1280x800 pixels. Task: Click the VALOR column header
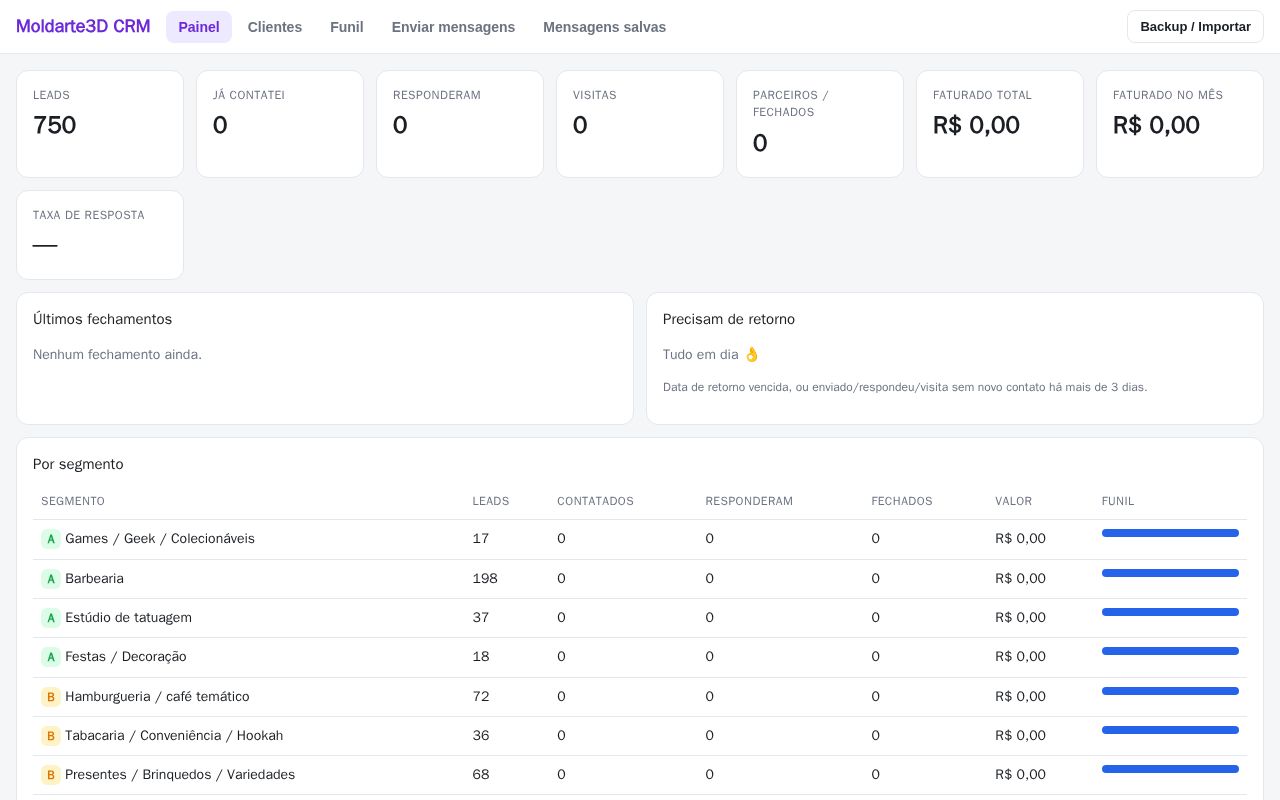click(x=1013, y=501)
